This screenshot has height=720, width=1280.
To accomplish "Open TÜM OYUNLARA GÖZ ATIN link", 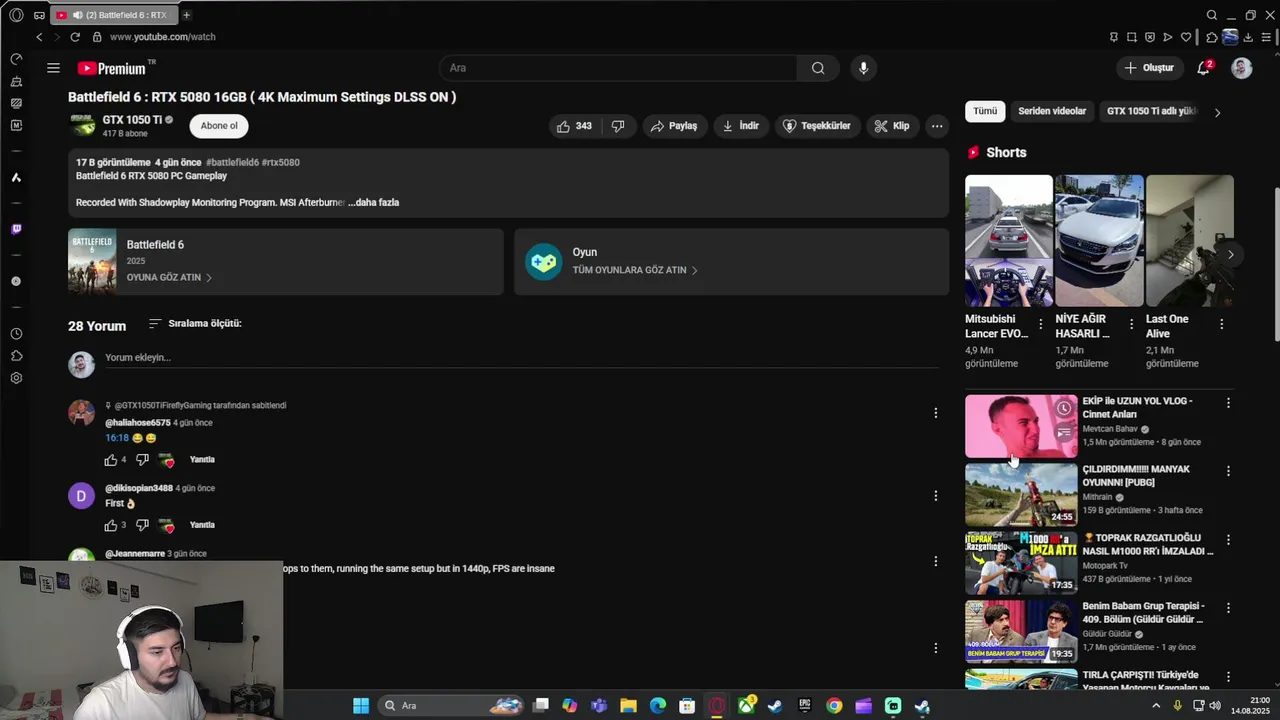I will (635, 270).
